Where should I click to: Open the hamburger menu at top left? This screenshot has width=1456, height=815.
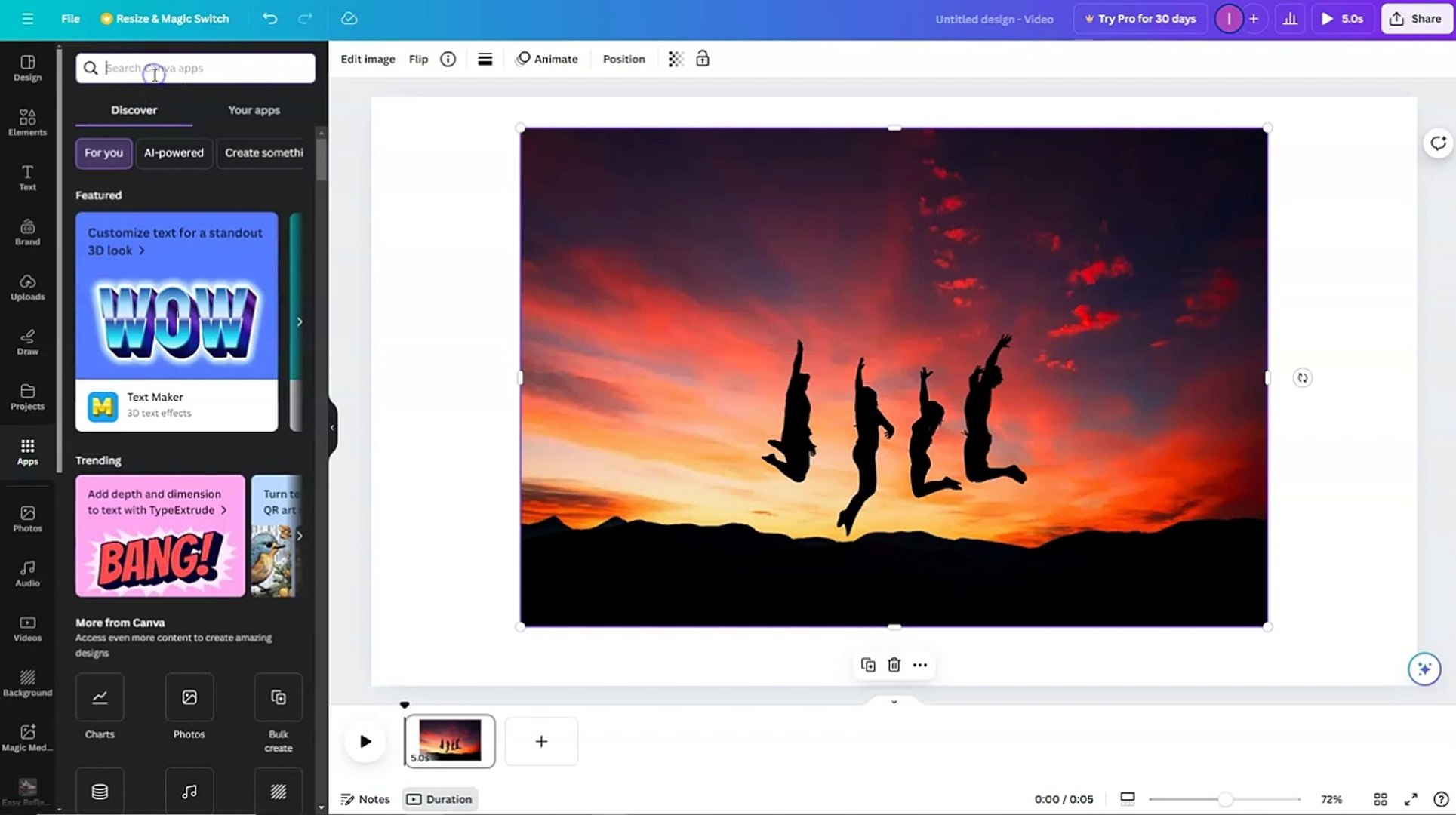(x=27, y=19)
